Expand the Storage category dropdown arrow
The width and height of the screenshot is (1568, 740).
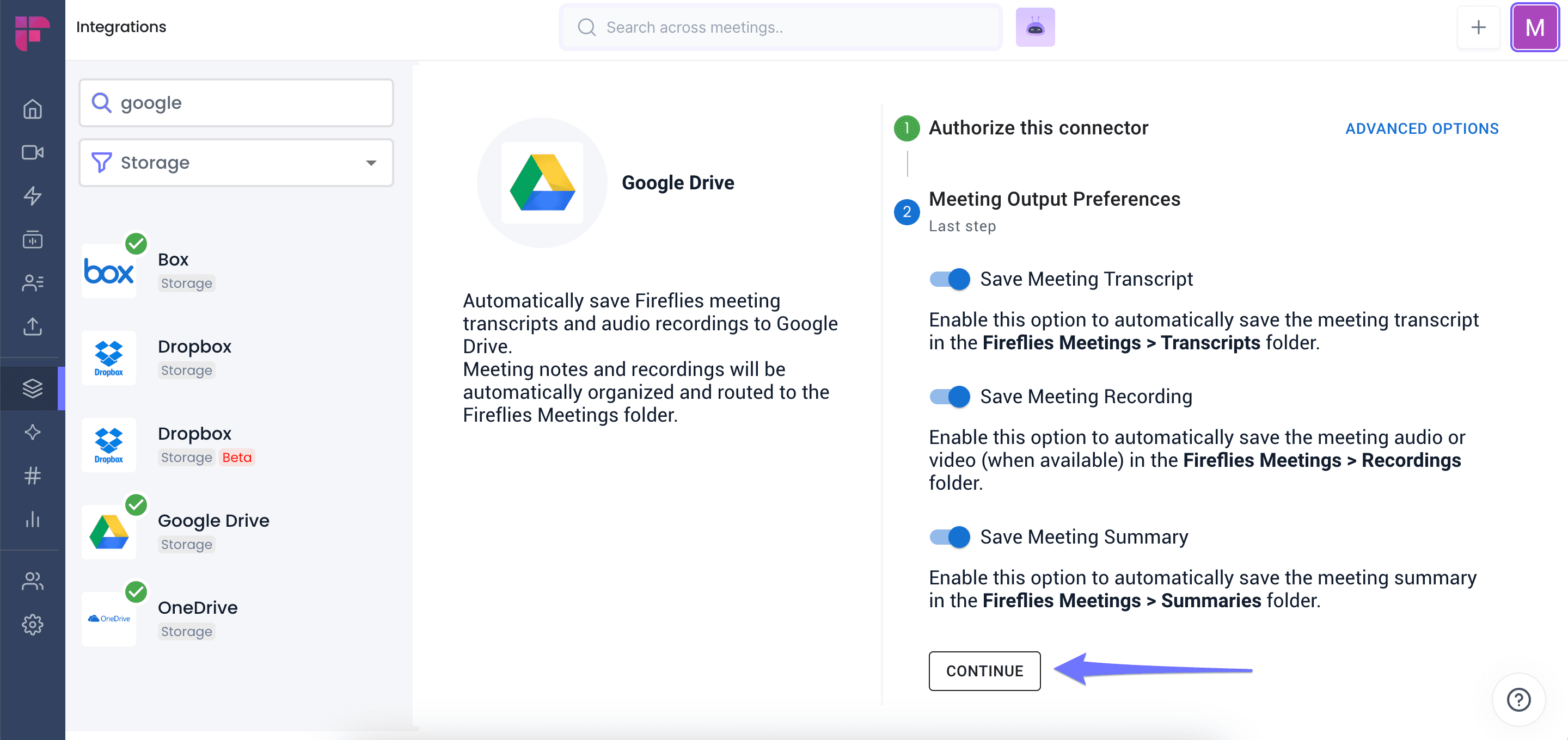(371, 163)
